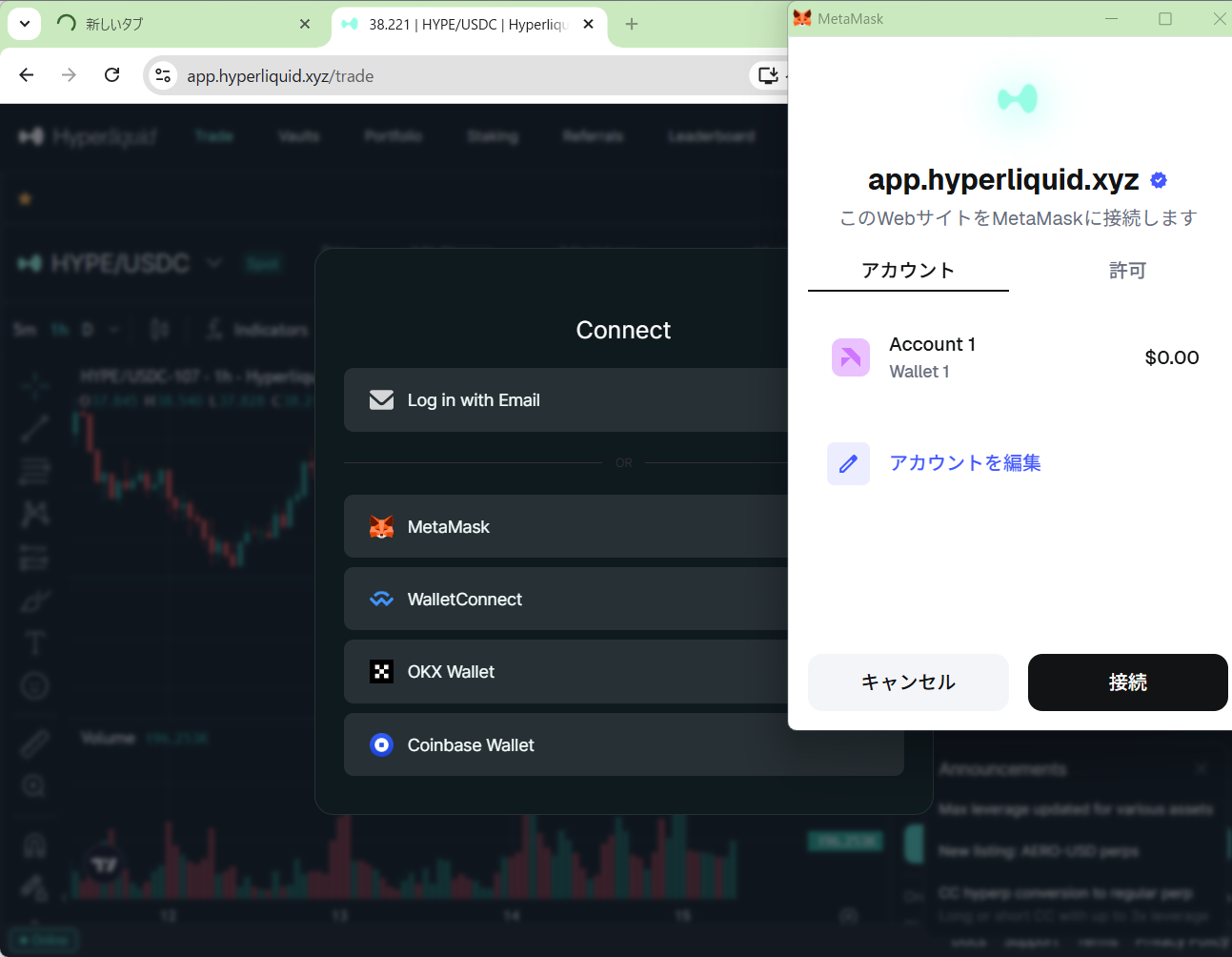Viewport: 1232px width, 957px height.
Task: Reload the Hyperliquid page
Action: coord(111,75)
